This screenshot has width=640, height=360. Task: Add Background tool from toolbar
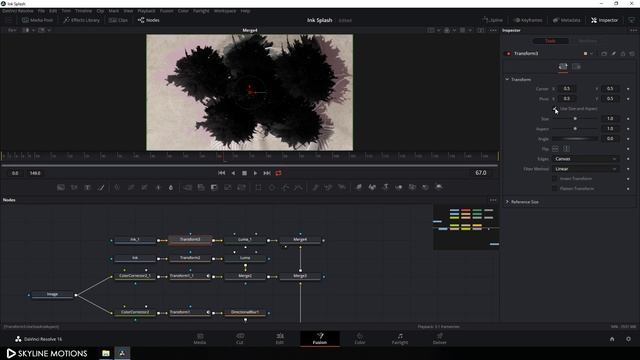click(61, 187)
